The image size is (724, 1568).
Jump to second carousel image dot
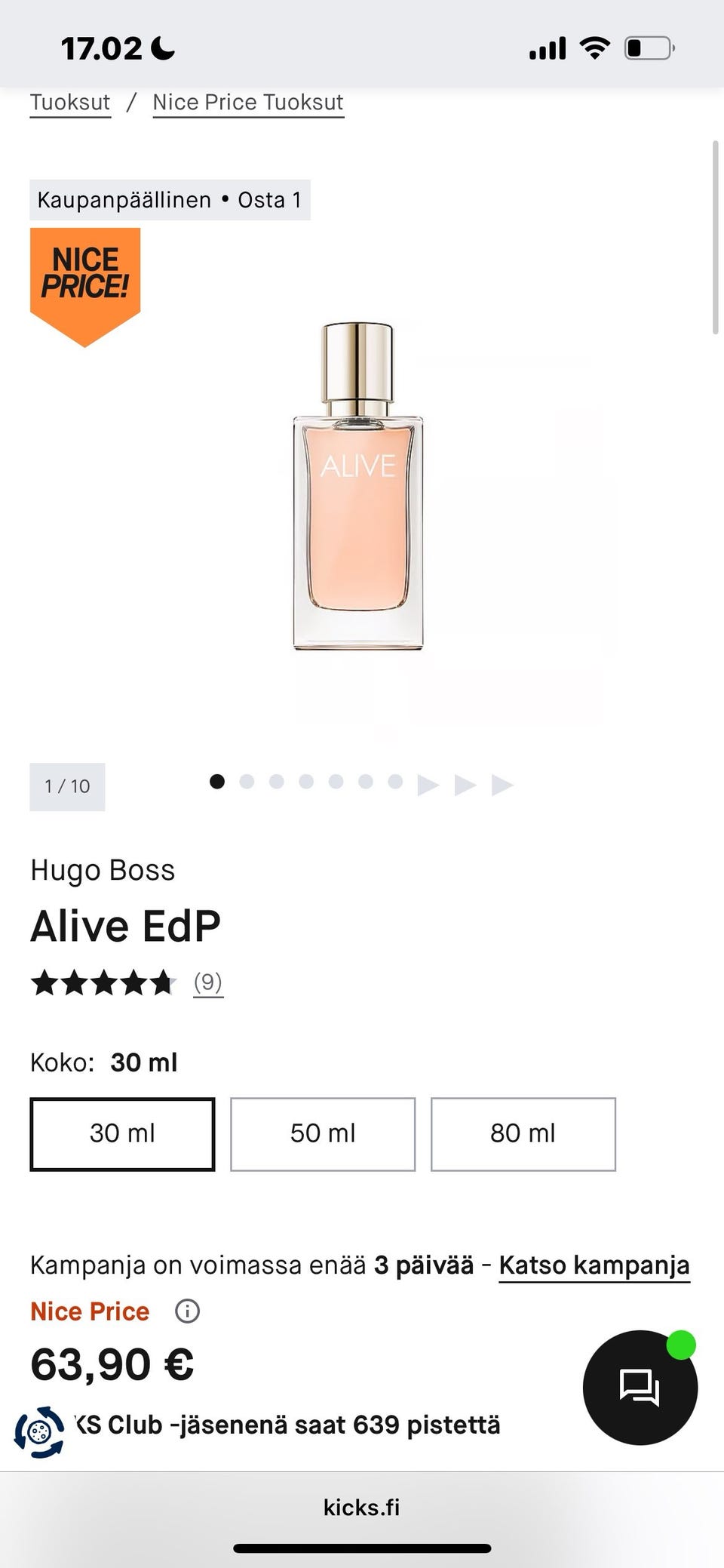247,782
